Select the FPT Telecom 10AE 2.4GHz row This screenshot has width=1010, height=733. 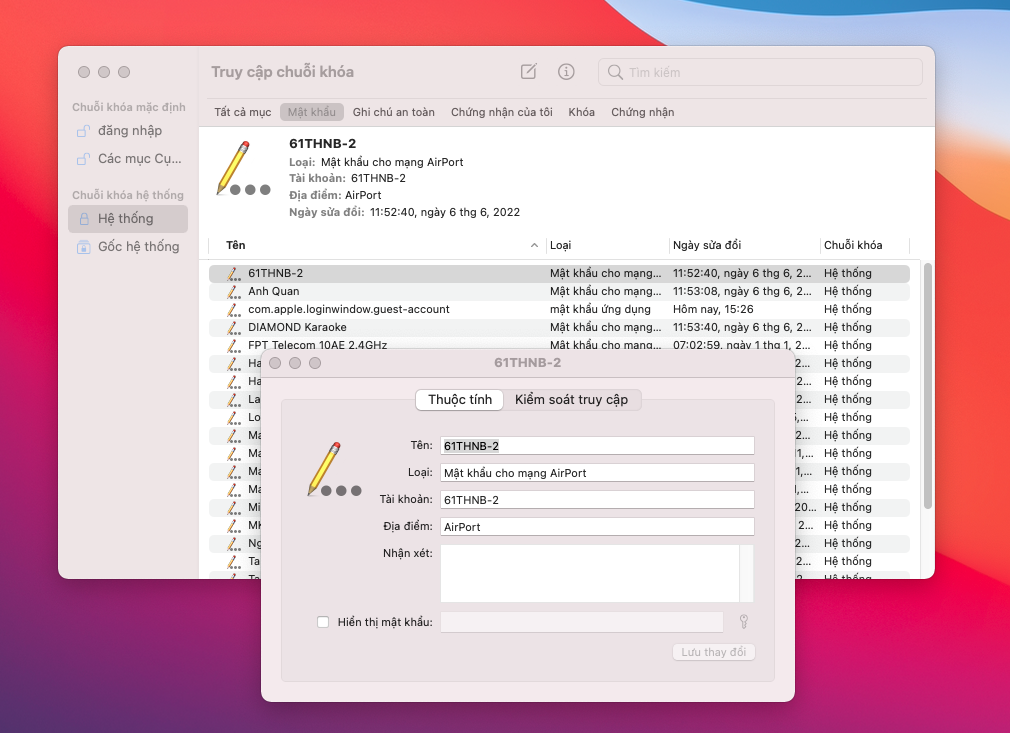(559, 345)
